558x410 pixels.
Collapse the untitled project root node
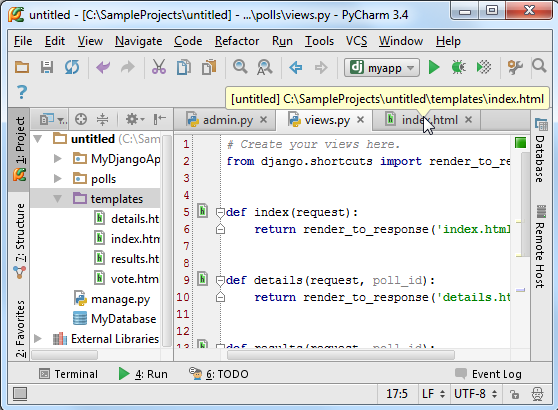point(38,139)
